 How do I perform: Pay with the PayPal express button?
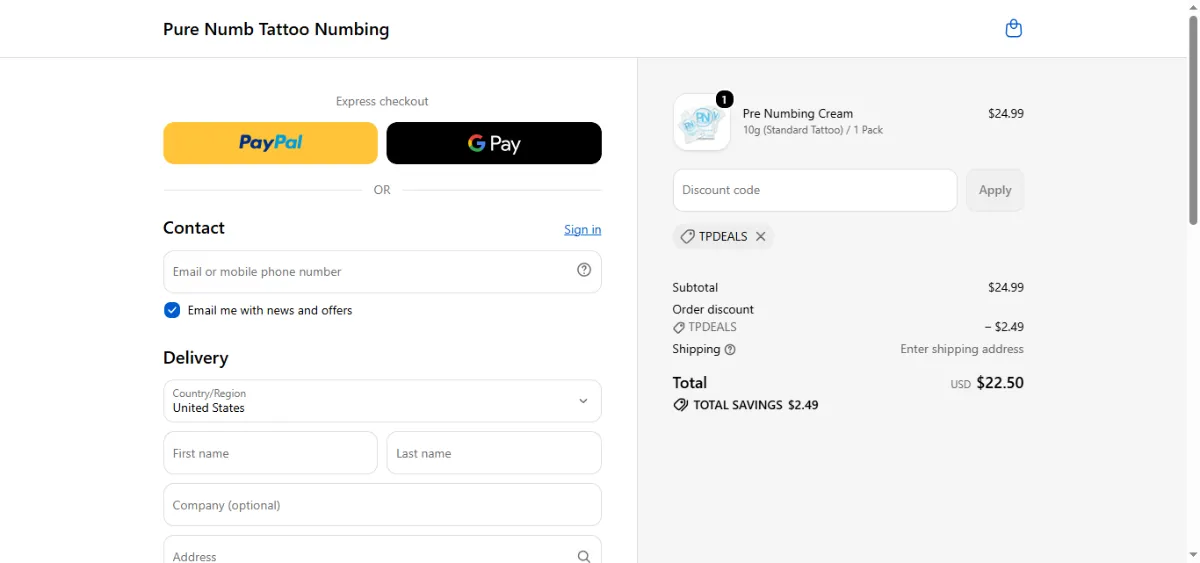pos(270,143)
